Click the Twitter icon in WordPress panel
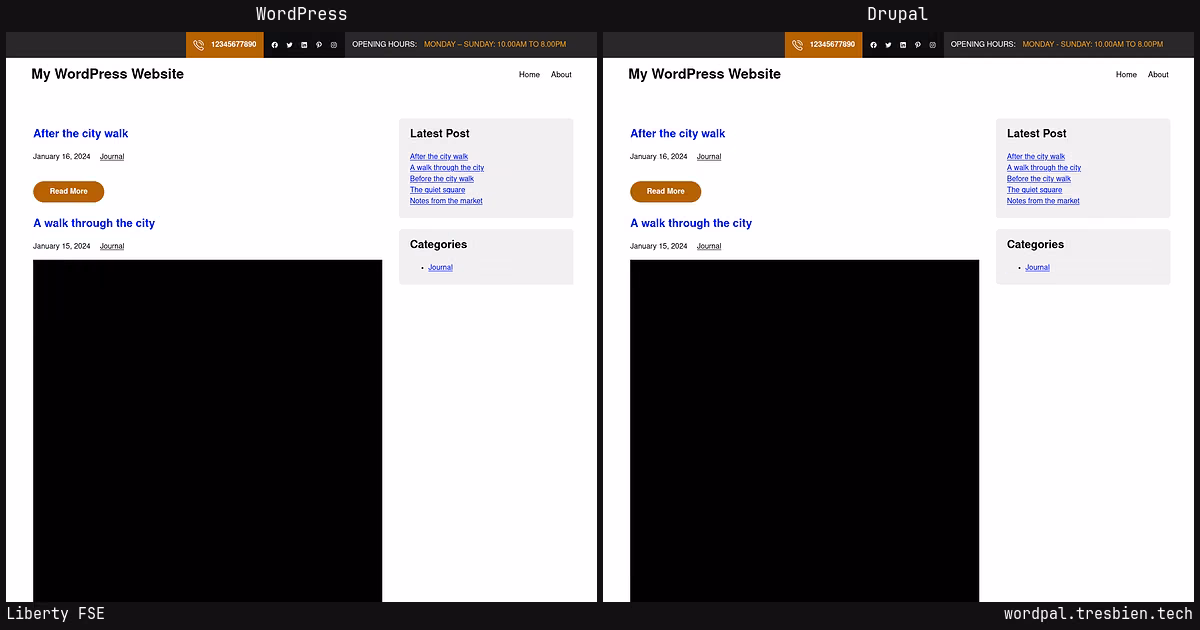 click(x=290, y=45)
